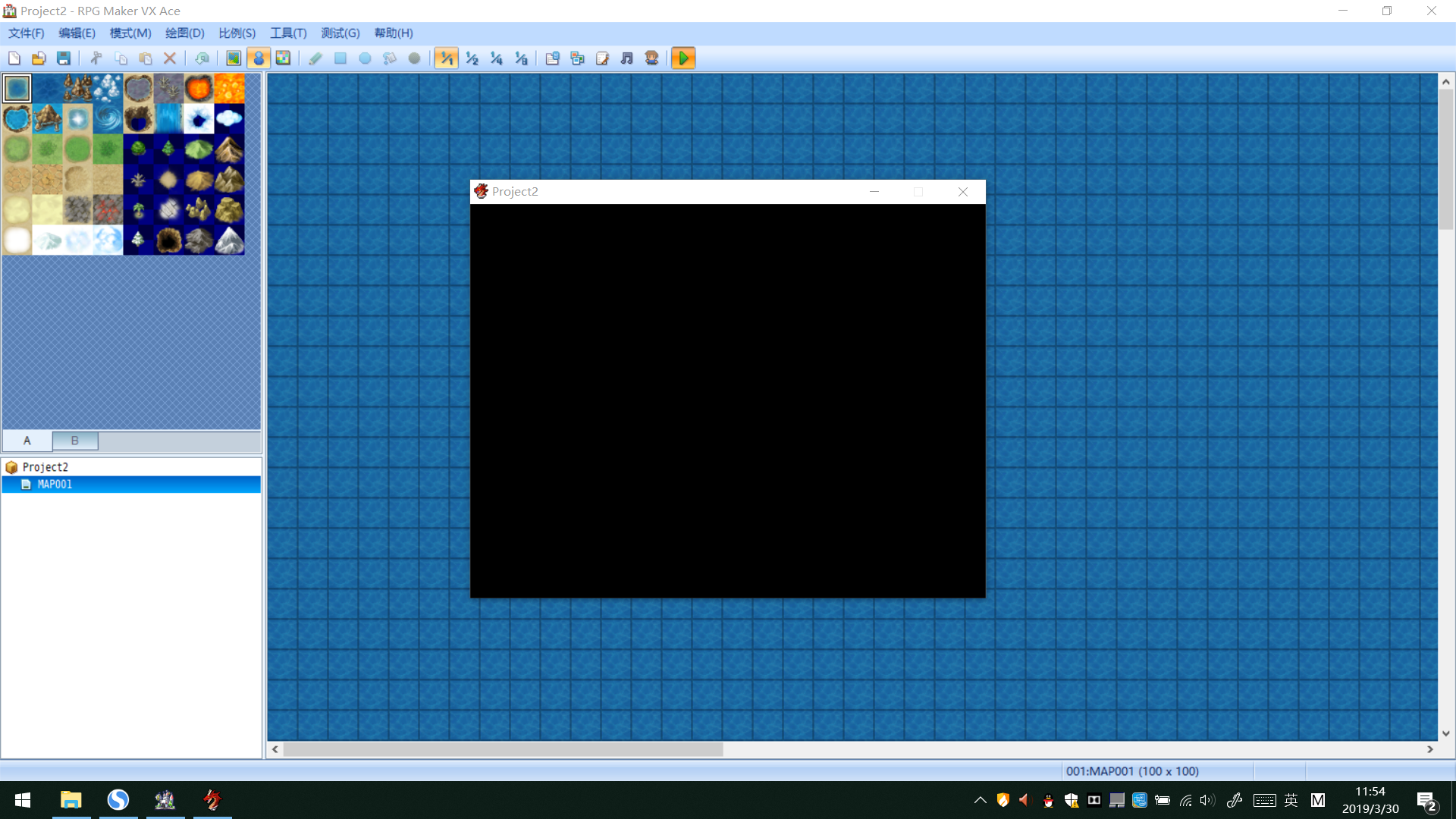1456x819 pixels.
Task: Select the Pencil drawing tool
Action: click(x=315, y=58)
